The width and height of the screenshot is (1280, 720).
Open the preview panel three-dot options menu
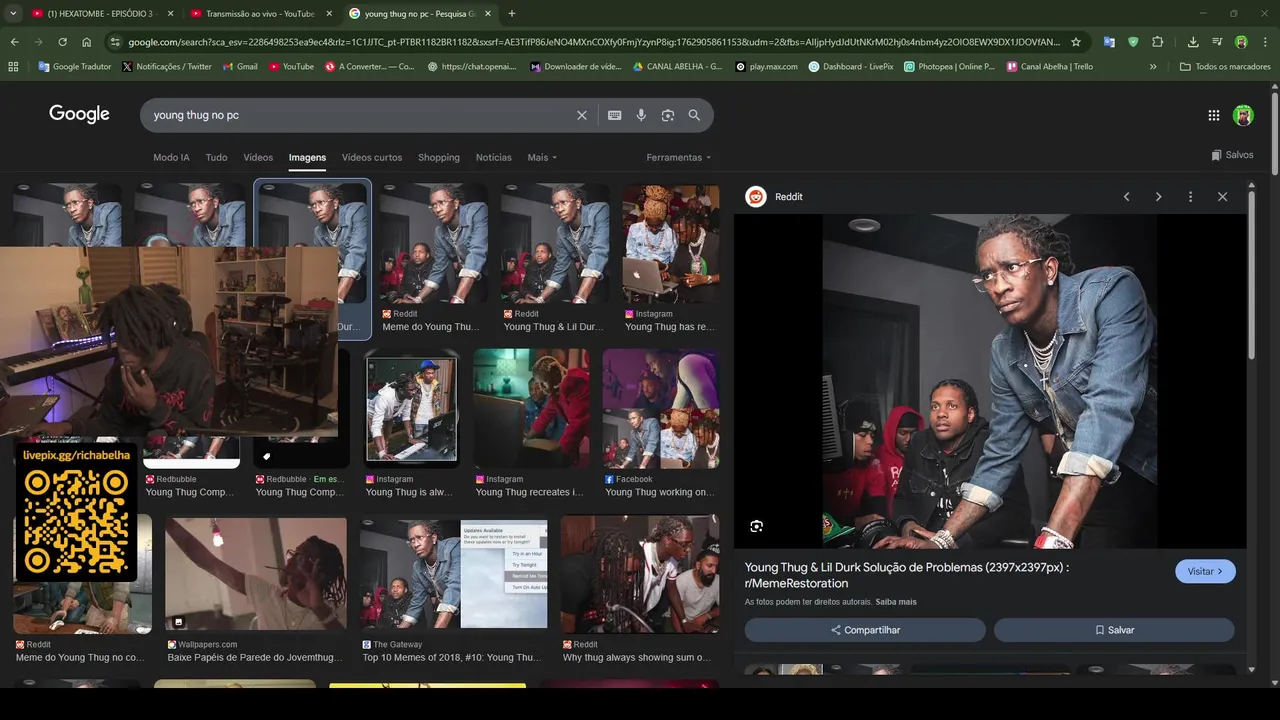tap(1190, 197)
